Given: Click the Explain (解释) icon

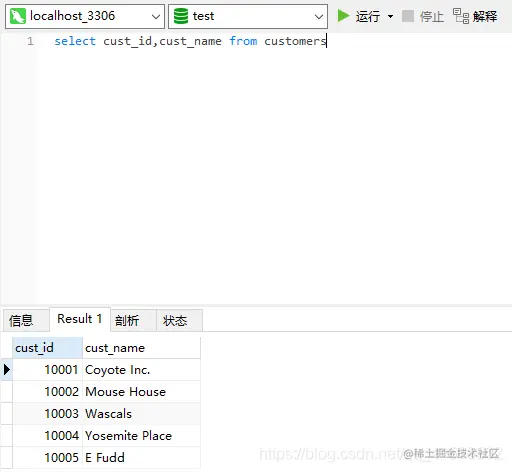Looking at the screenshot, I should coord(461,16).
